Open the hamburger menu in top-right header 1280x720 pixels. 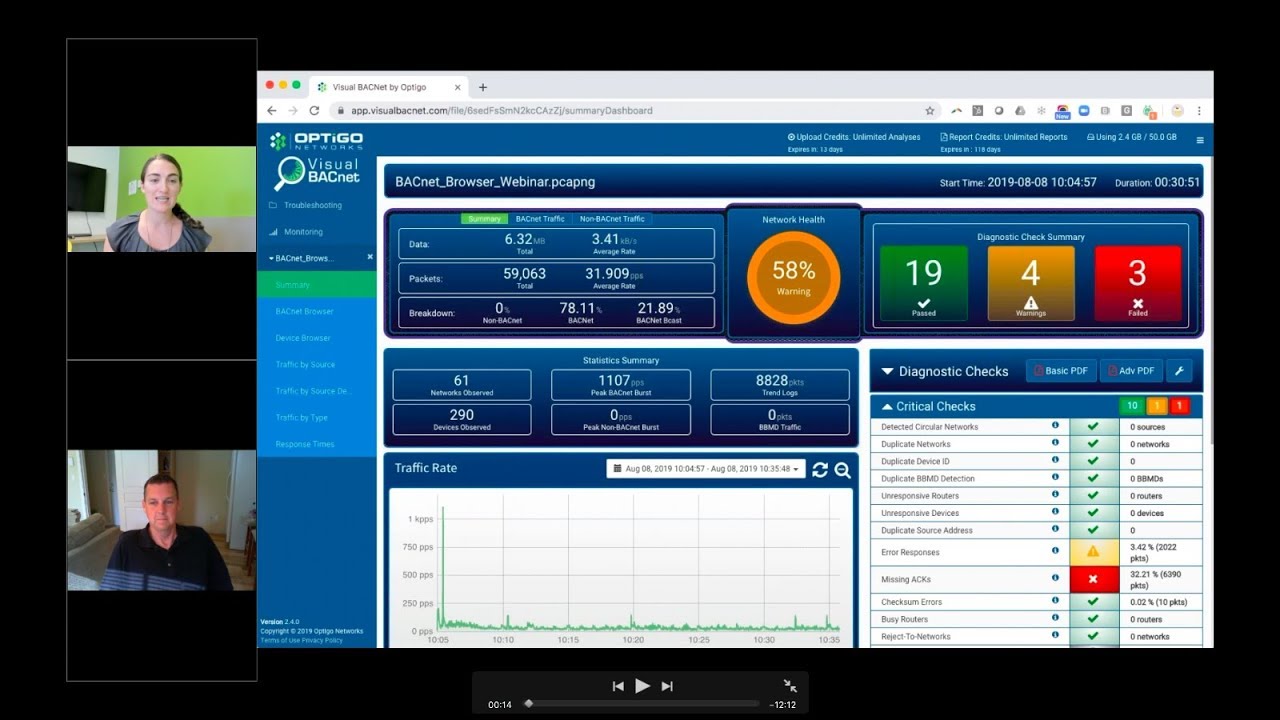click(1200, 140)
